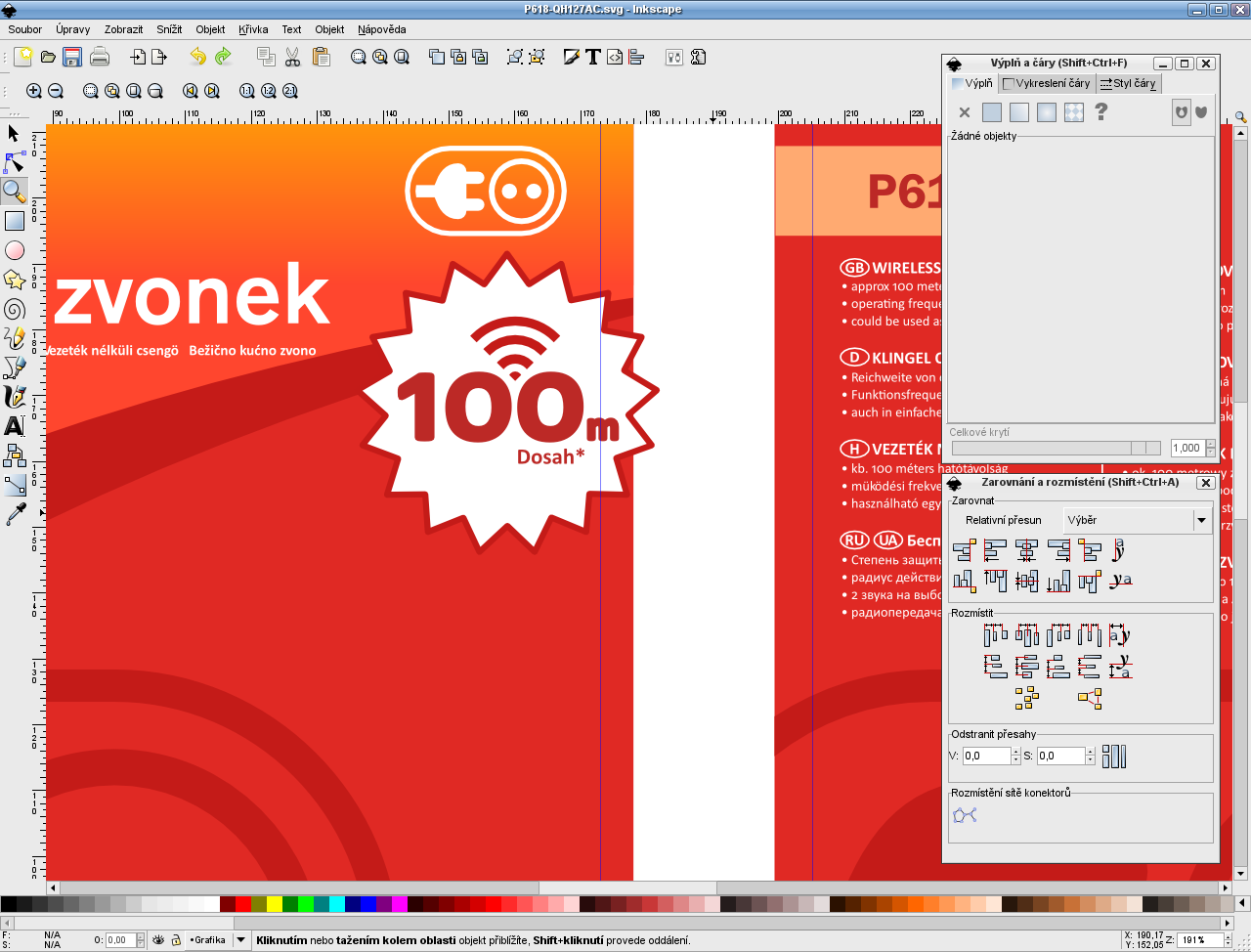Open the Zobrazit menu
Image resolution: width=1251 pixels, height=952 pixels.
pyautogui.click(x=124, y=29)
